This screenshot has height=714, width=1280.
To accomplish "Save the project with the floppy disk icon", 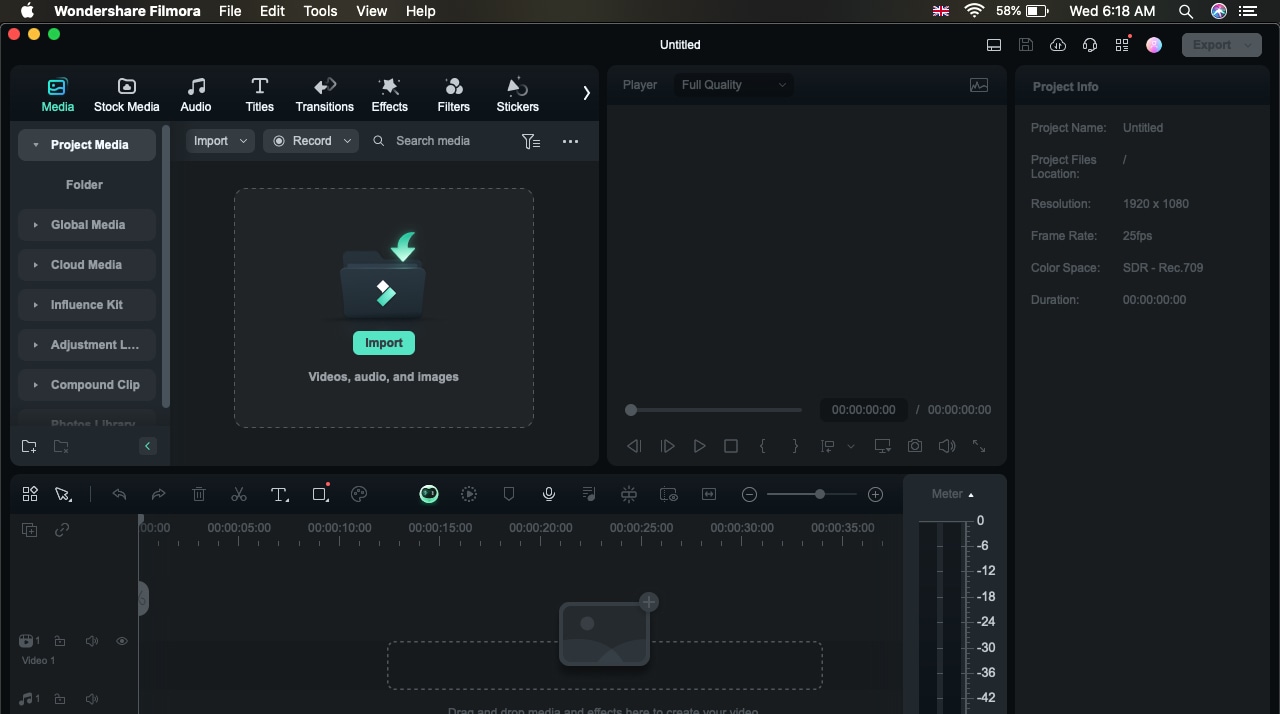I will [1026, 45].
